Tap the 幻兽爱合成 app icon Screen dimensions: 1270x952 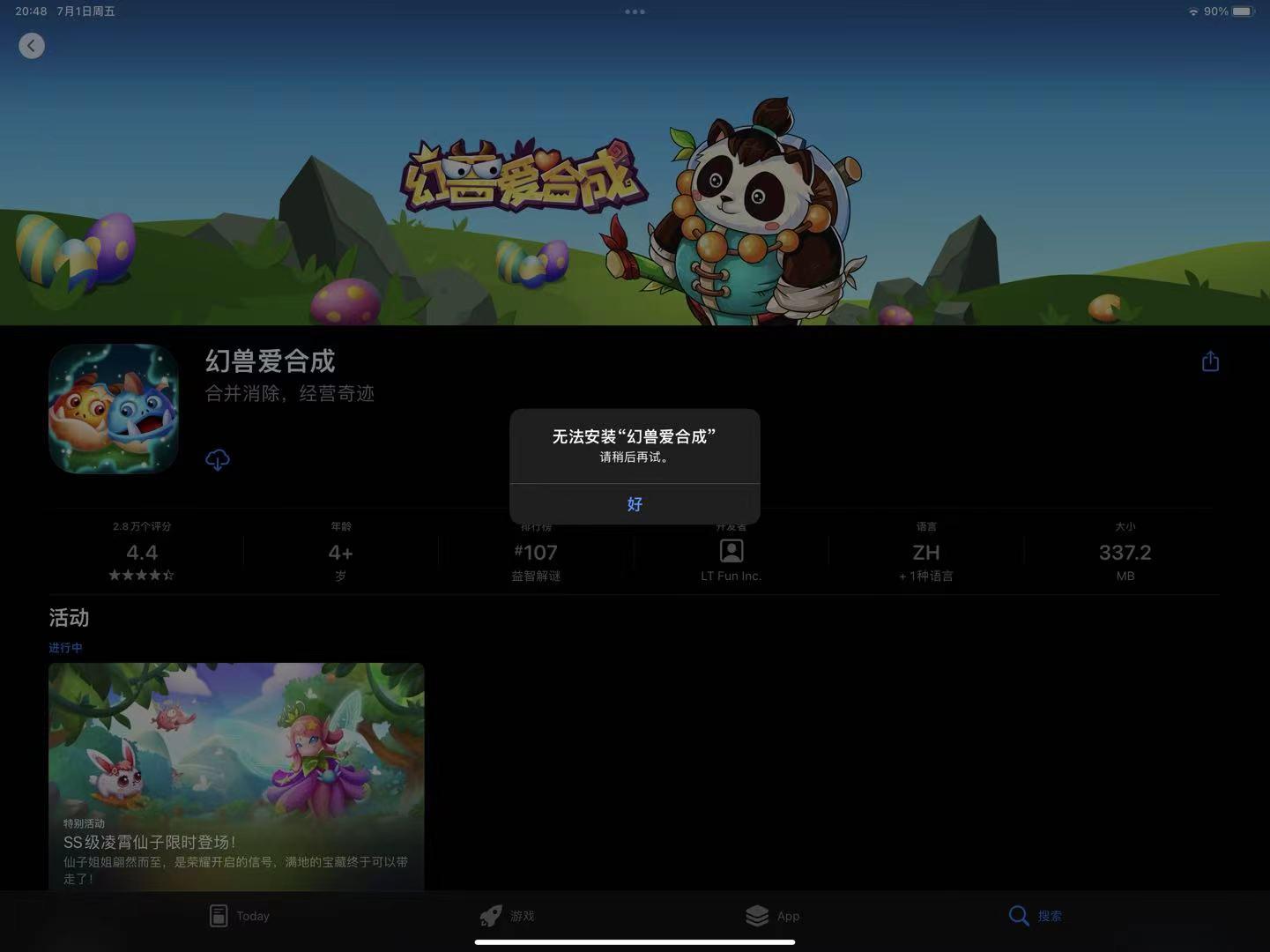114,409
